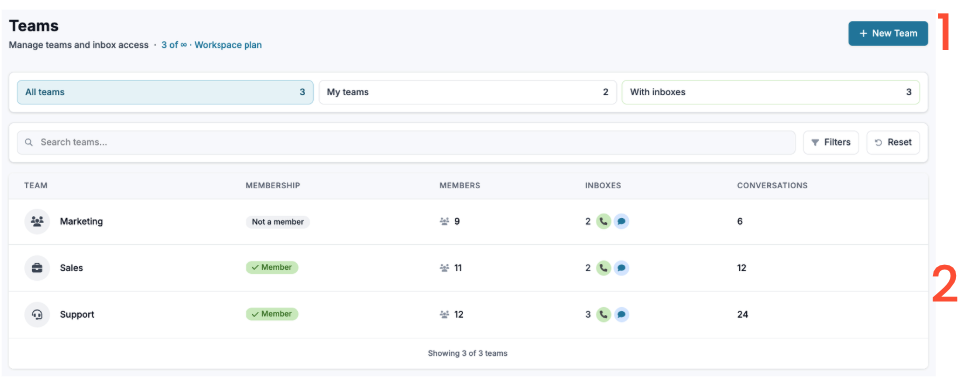This screenshot has height=383, width=973.
Task: Select the All teams tab
Action: click(x=165, y=92)
